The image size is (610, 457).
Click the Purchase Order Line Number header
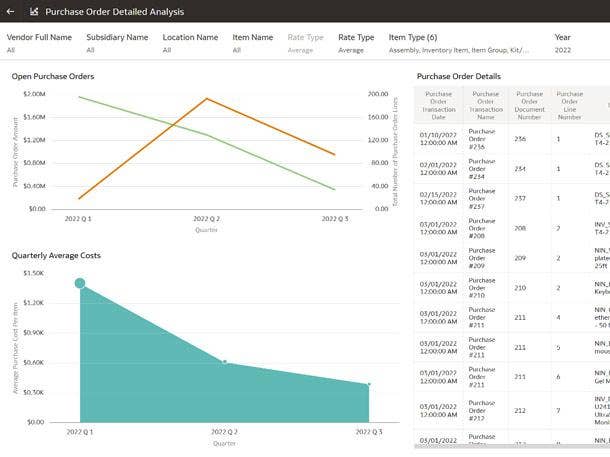pos(569,105)
